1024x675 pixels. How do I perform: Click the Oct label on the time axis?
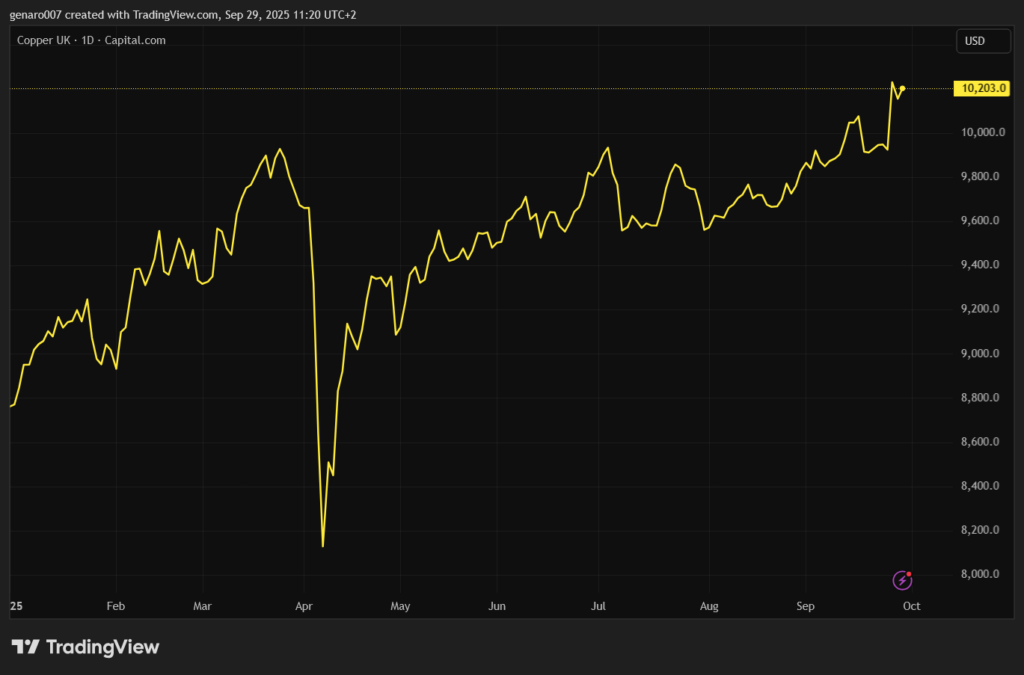[x=911, y=606]
